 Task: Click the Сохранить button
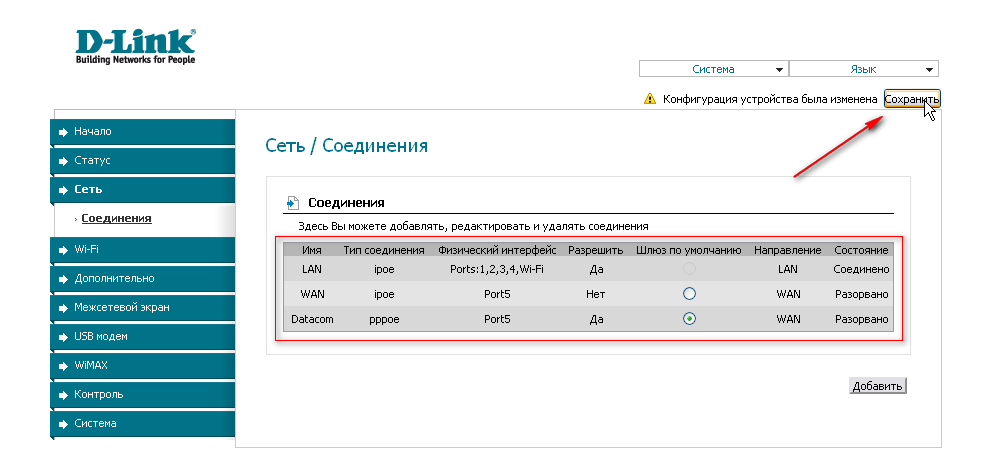(912, 99)
